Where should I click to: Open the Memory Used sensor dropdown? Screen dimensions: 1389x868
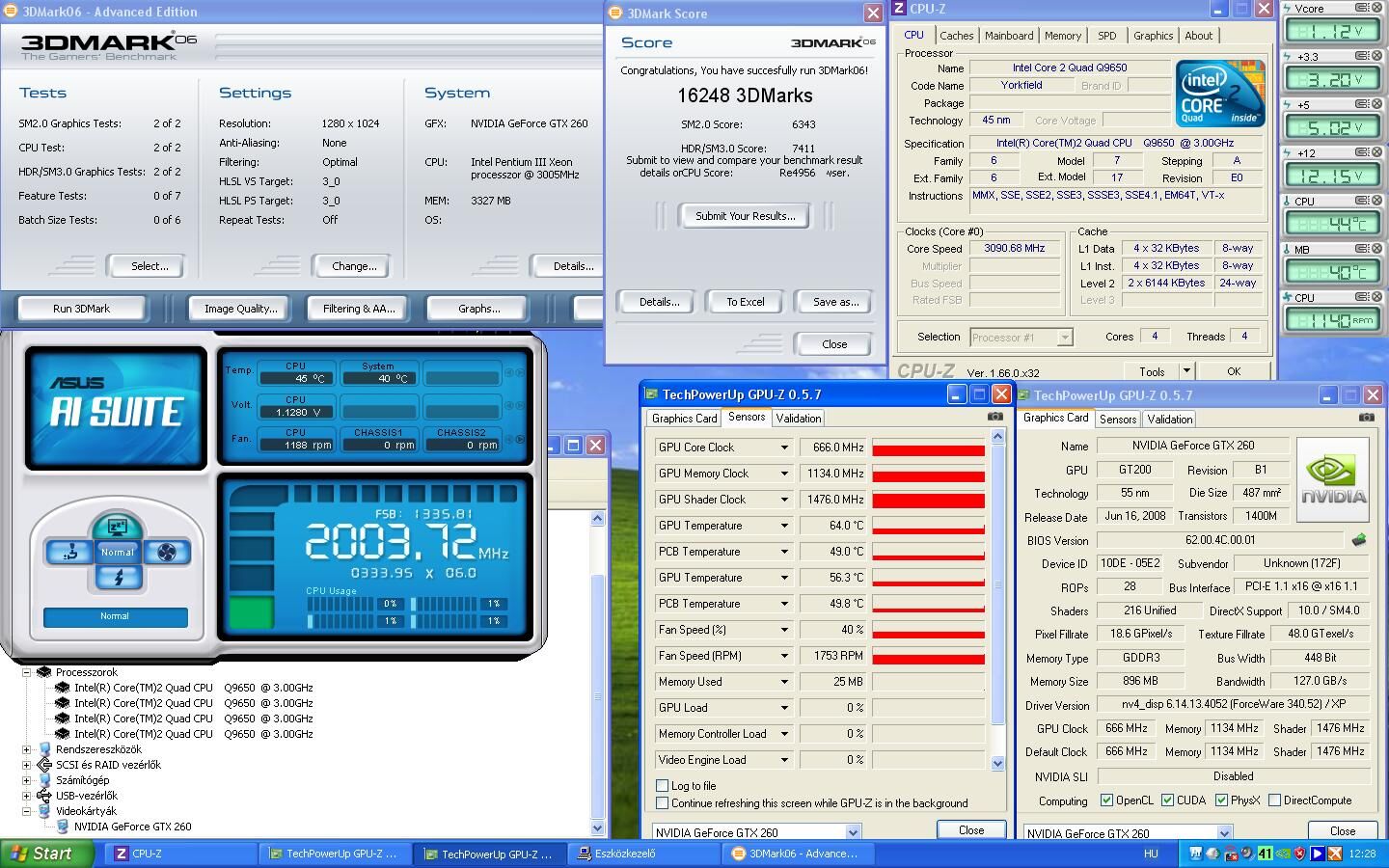tap(784, 682)
